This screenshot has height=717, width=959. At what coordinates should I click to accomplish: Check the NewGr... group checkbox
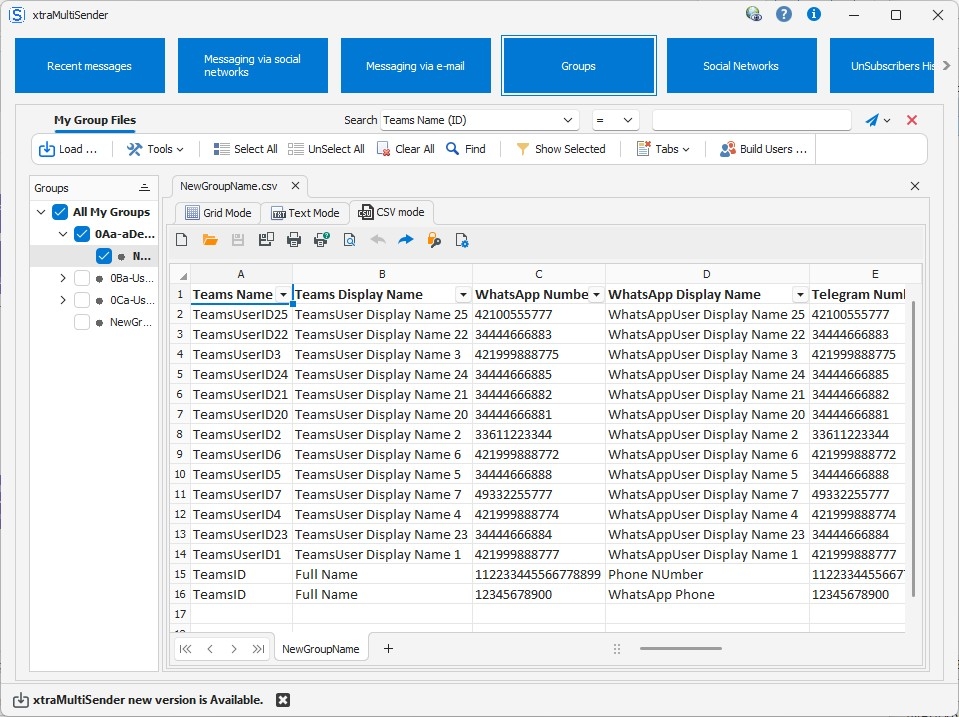(x=82, y=322)
